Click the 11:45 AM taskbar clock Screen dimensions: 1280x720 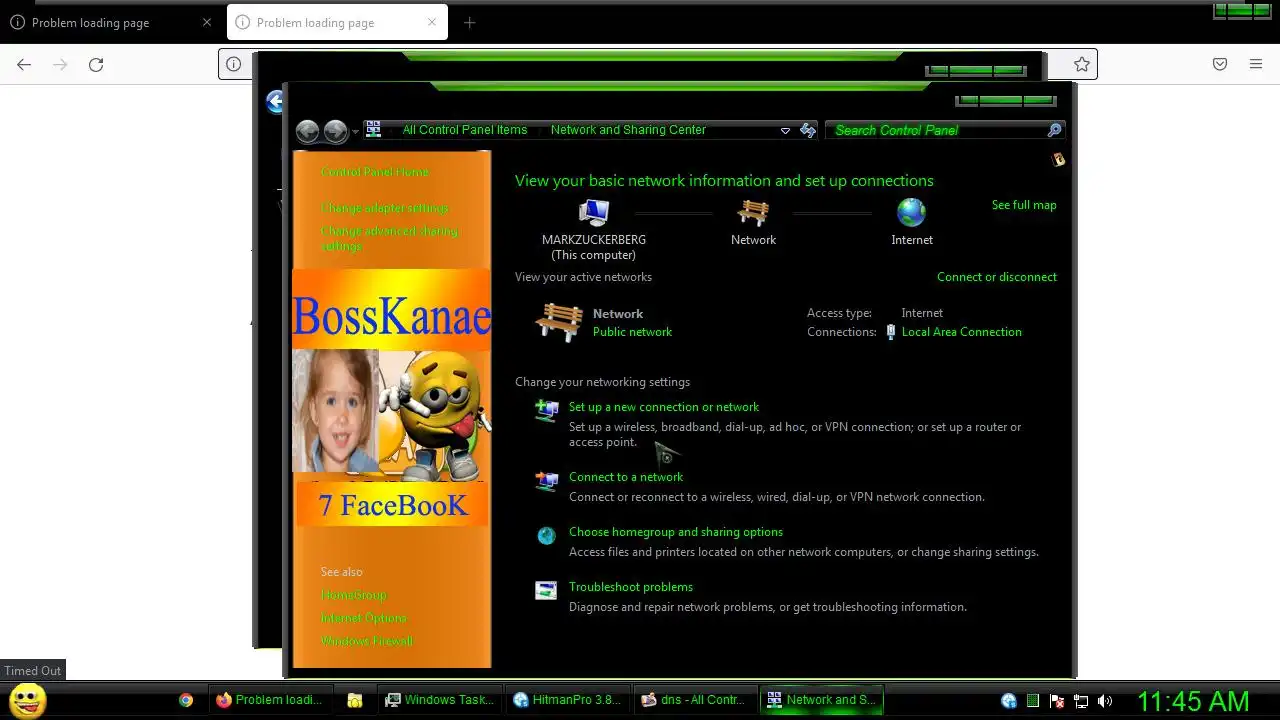(x=1193, y=701)
